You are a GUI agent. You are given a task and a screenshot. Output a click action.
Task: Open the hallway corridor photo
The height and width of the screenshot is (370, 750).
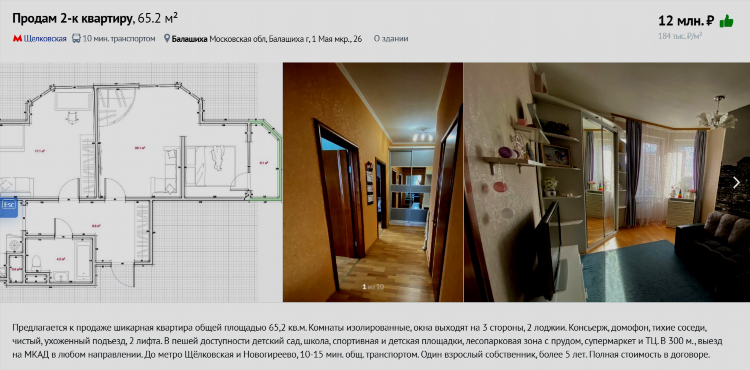click(373, 182)
